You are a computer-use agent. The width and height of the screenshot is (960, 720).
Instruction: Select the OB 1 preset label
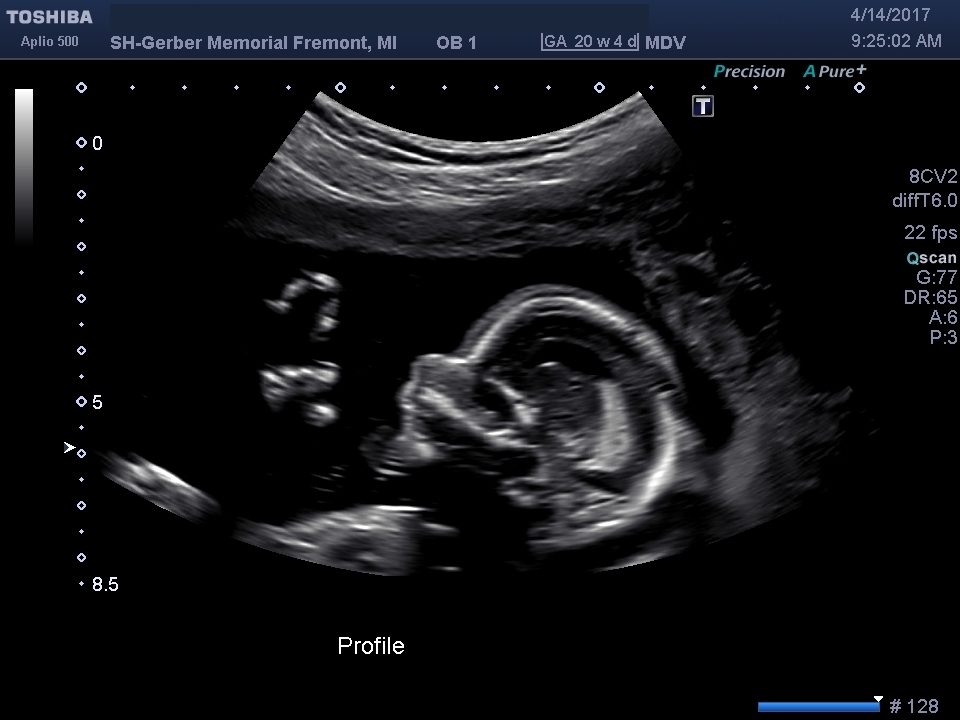pyautogui.click(x=456, y=43)
